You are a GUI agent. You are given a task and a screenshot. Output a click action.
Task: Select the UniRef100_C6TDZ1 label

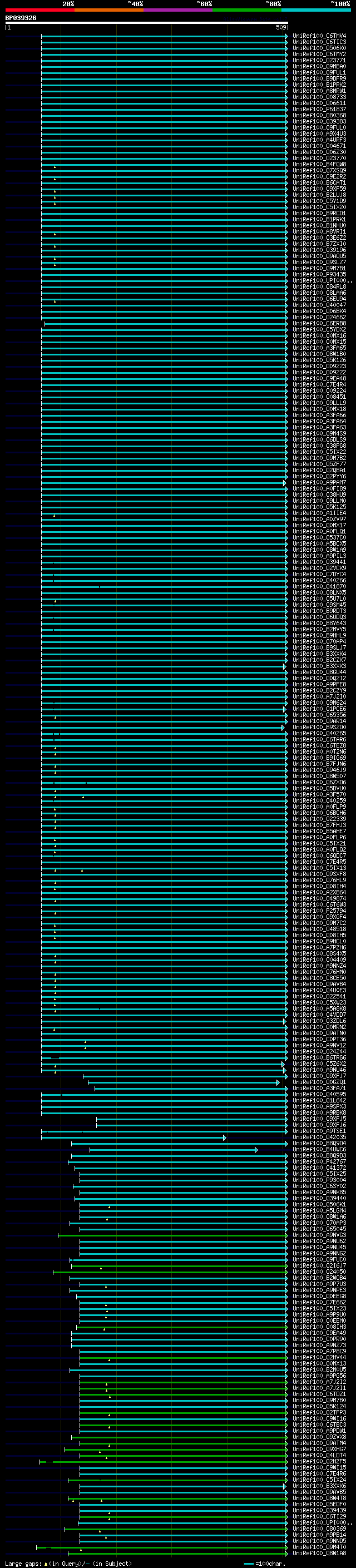click(x=319, y=1394)
